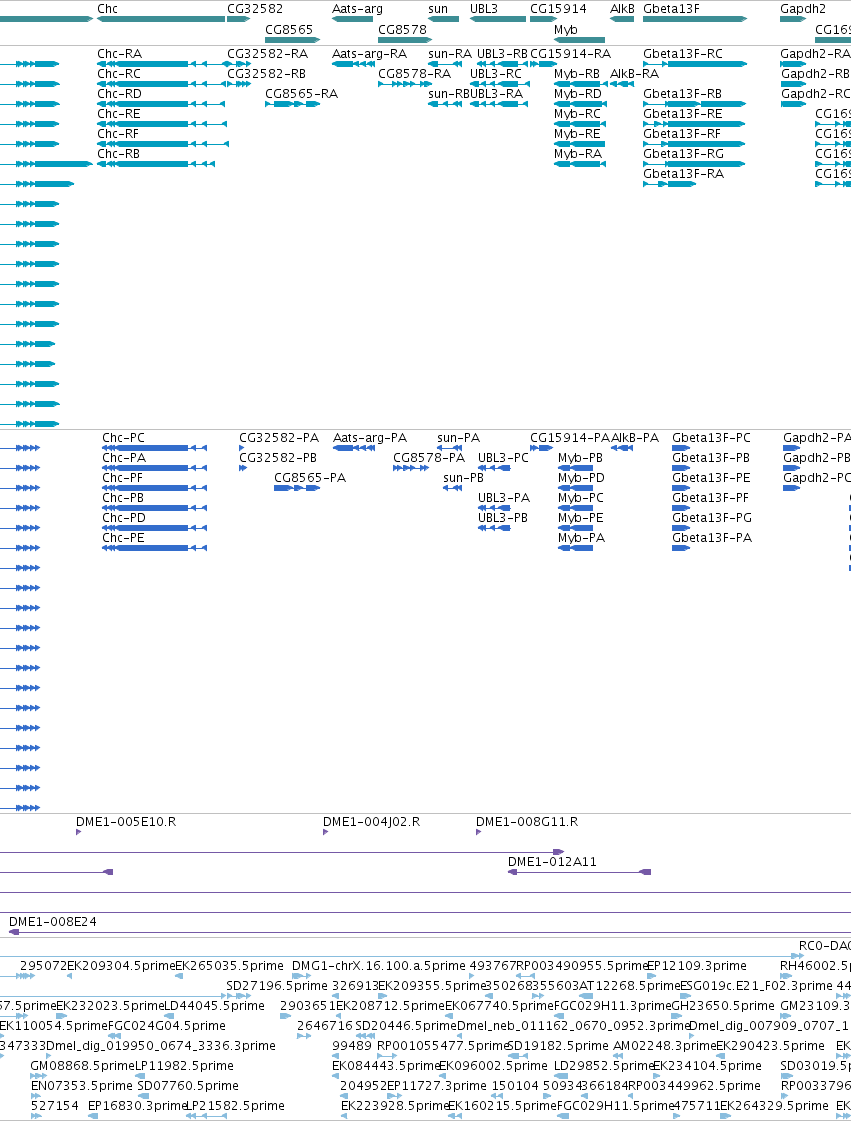Select transcript Chc-RD
This screenshot has width=851, height=1121.
pyautogui.click(x=119, y=94)
